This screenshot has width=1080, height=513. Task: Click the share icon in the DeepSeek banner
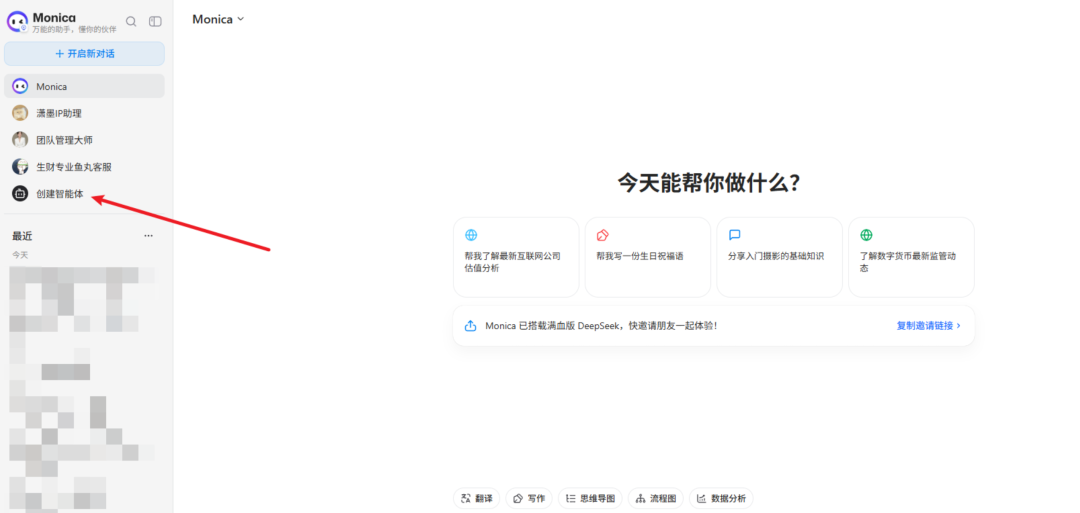pyautogui.click(x=470, y=326)
